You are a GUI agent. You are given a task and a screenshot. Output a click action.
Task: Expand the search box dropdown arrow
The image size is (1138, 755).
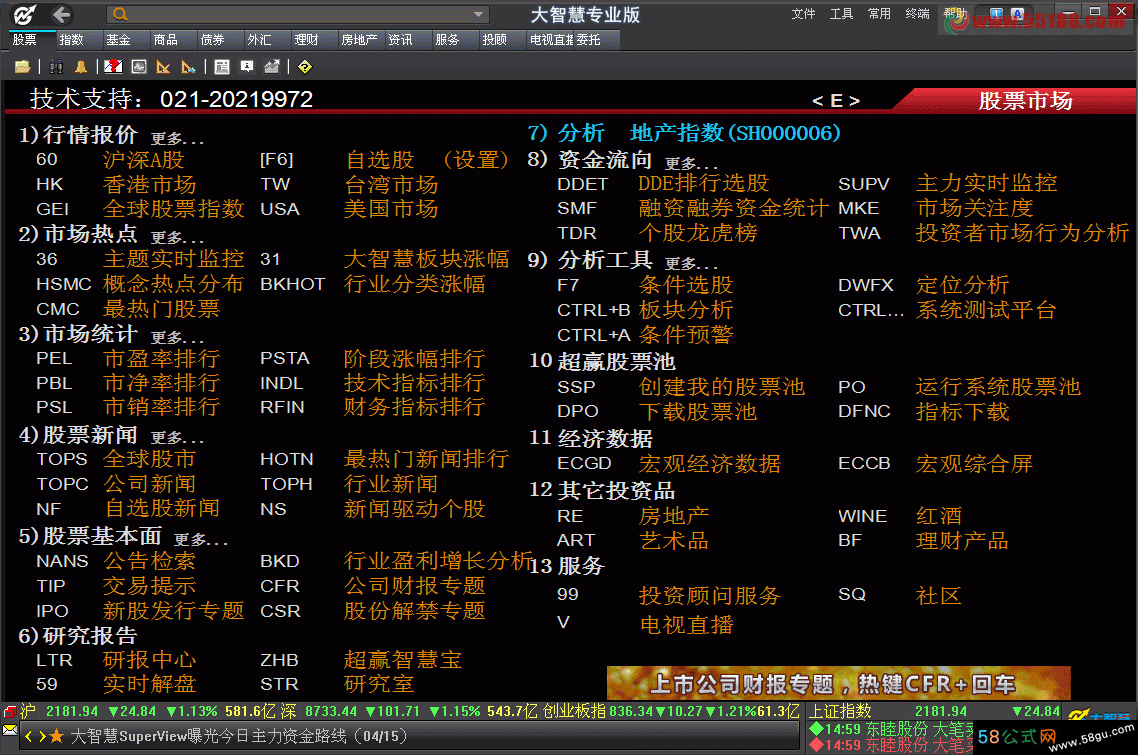click(478, 15)
